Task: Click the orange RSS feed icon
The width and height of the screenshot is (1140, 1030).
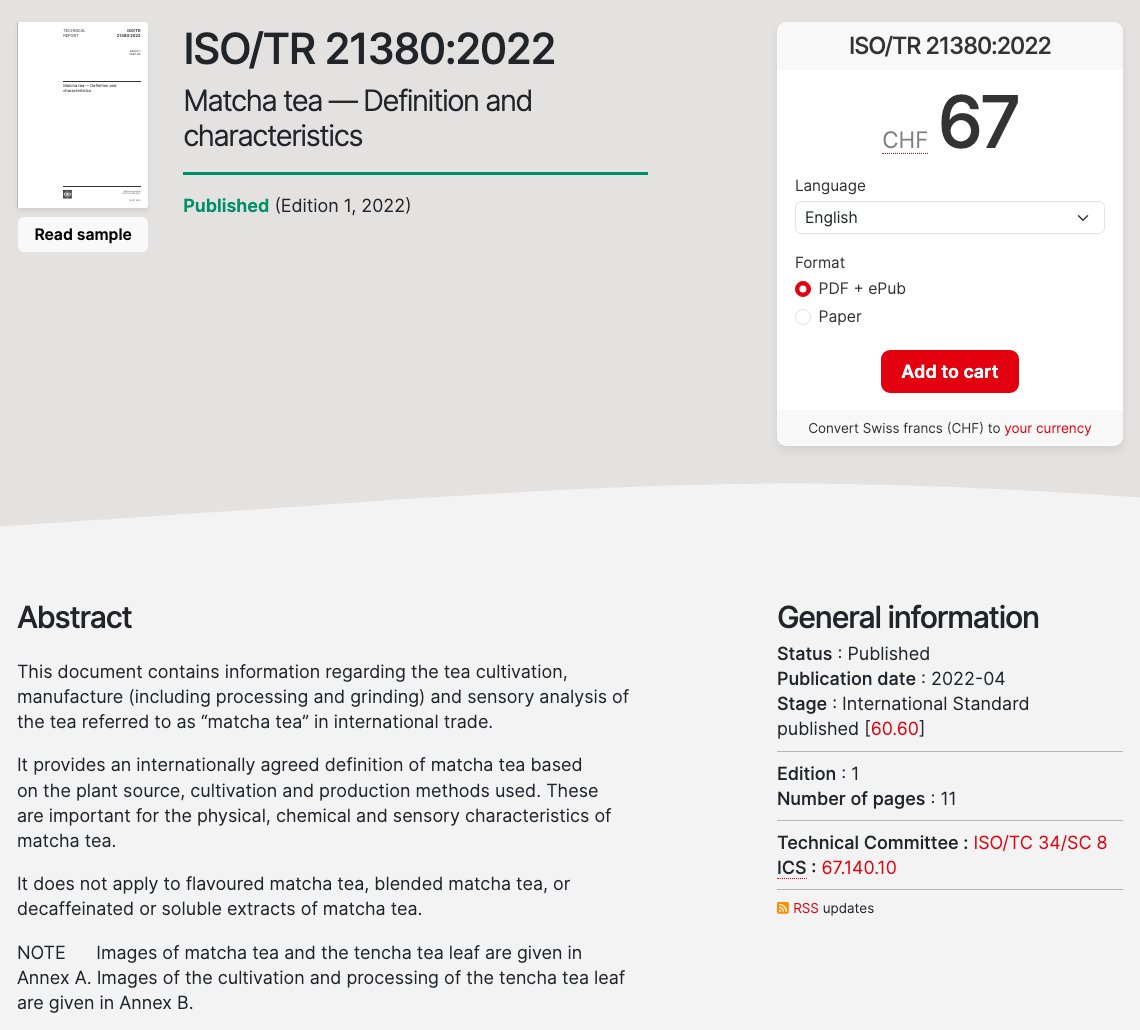Action: 783,908
